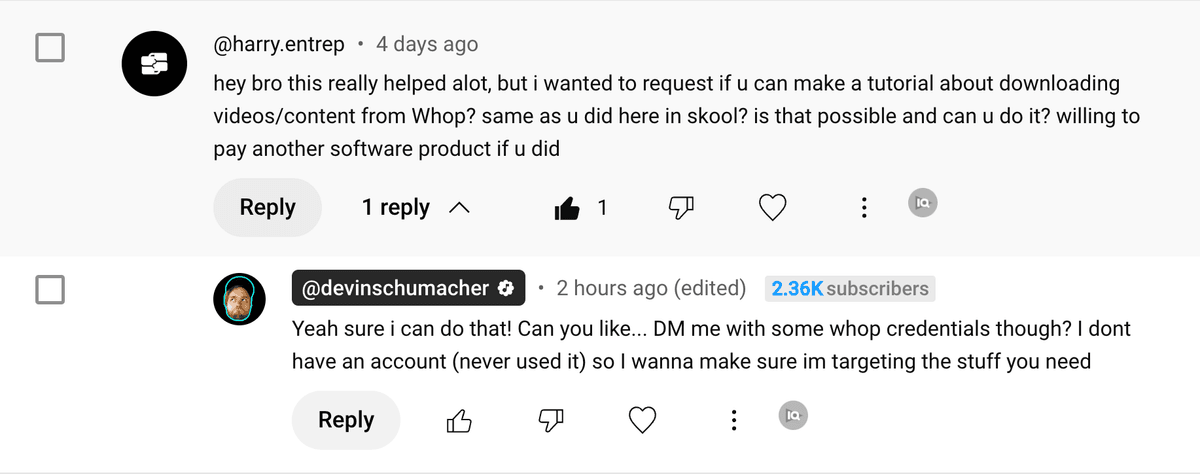The image size is (1200, 474).
Task: Open @harry.entrep's channel link
Action: (278, 44)
